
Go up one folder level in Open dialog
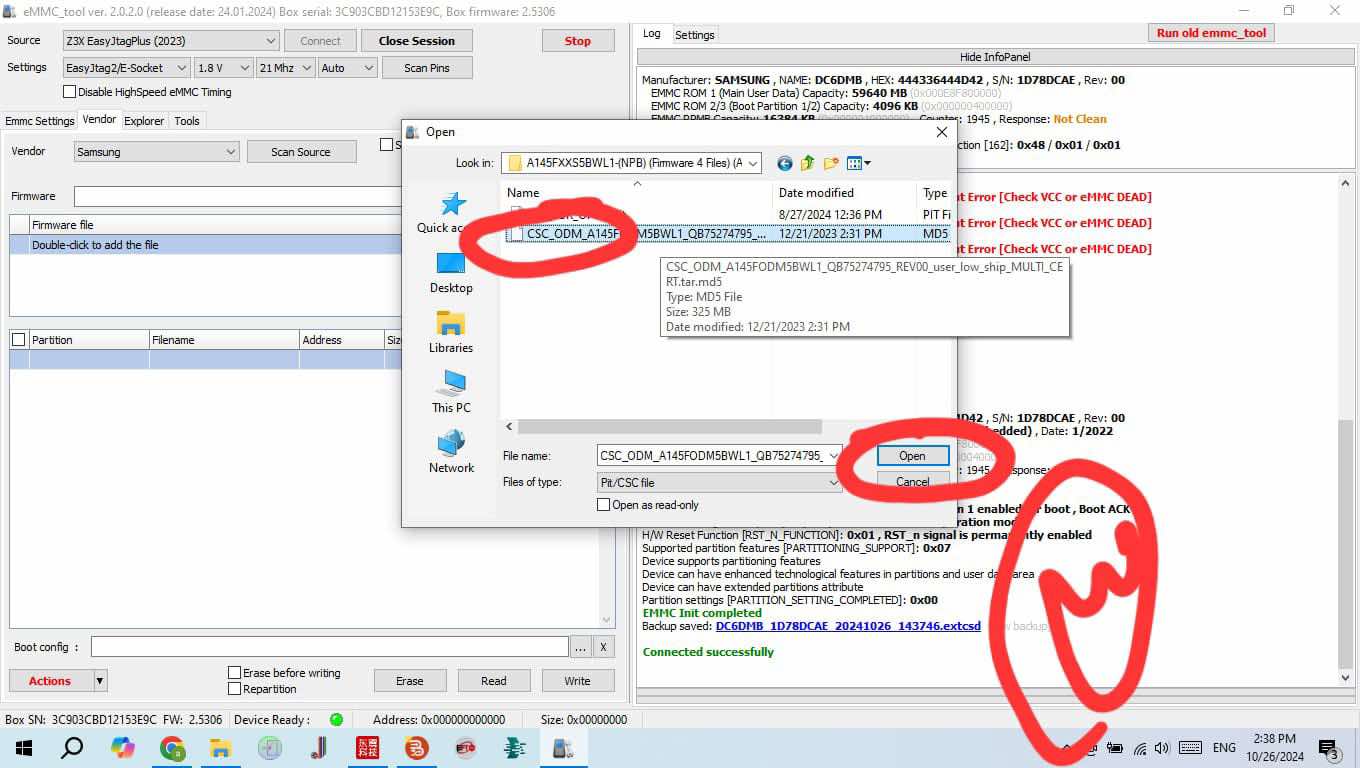[x=808, y=163]
